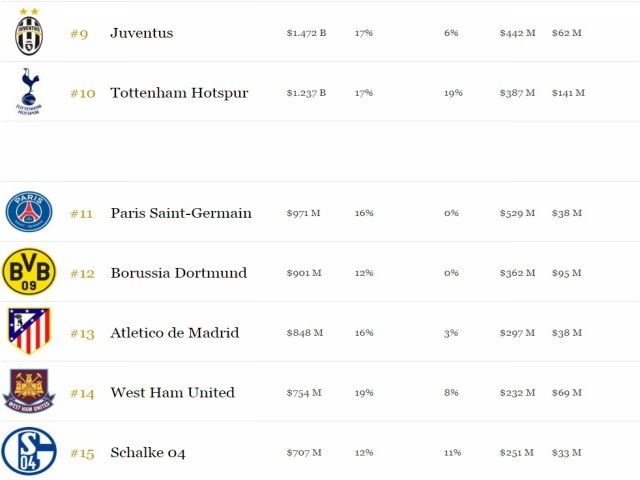Open the West Ham United crest
The height and width of the screenshot is (480, 640).
(x=29, y=391)
